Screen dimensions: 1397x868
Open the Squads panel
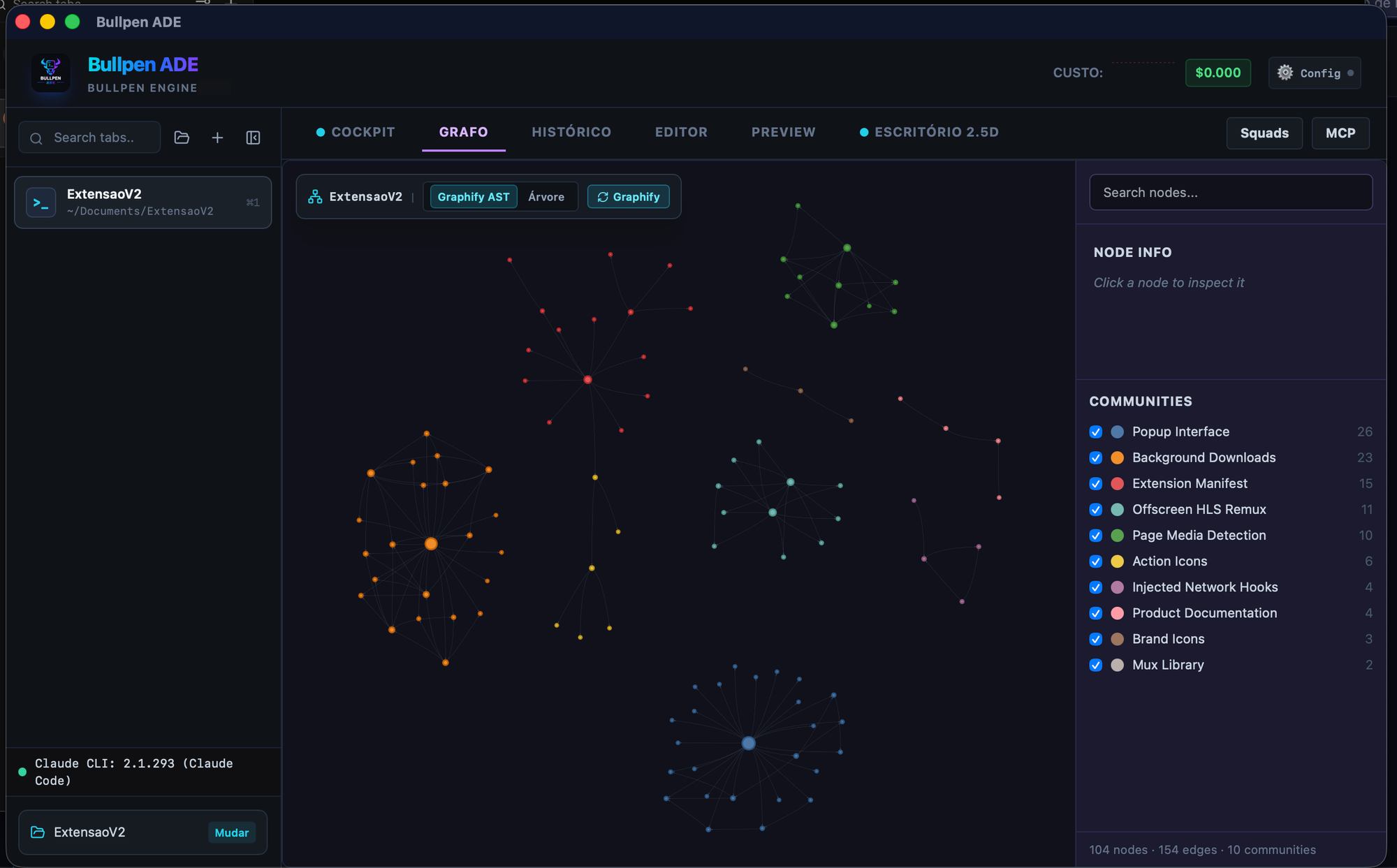(1264, 133)
